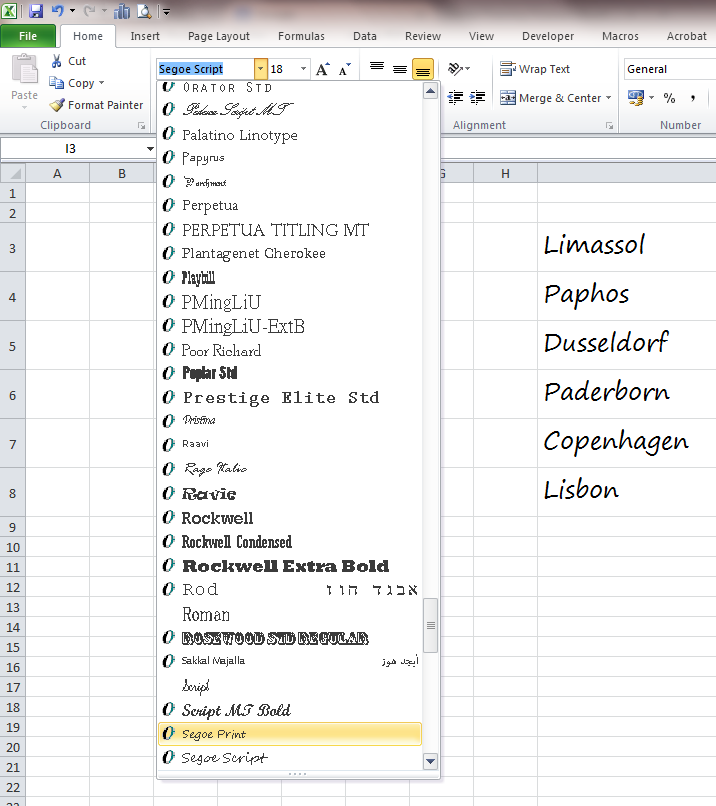Switch to the Page Layout tab
This screenshot has width=716, height=806.
[218, 36]
